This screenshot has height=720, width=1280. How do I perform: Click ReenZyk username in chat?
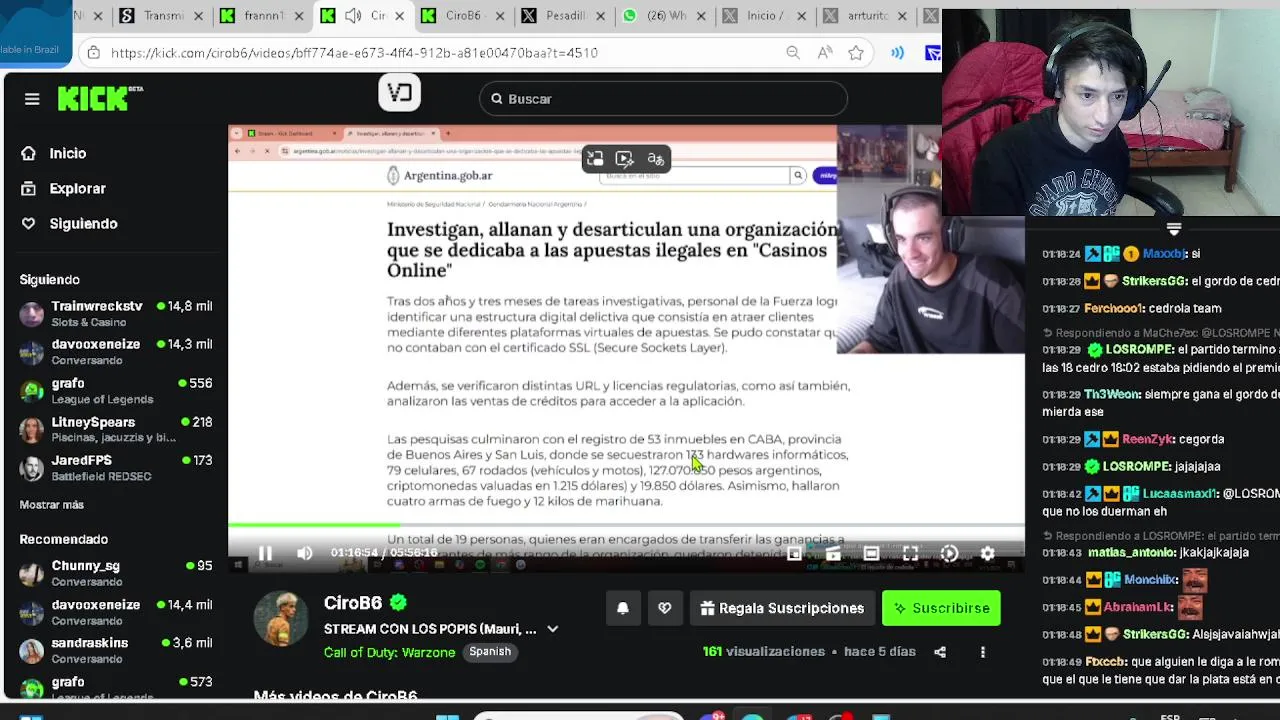(x=1147, y=439)
